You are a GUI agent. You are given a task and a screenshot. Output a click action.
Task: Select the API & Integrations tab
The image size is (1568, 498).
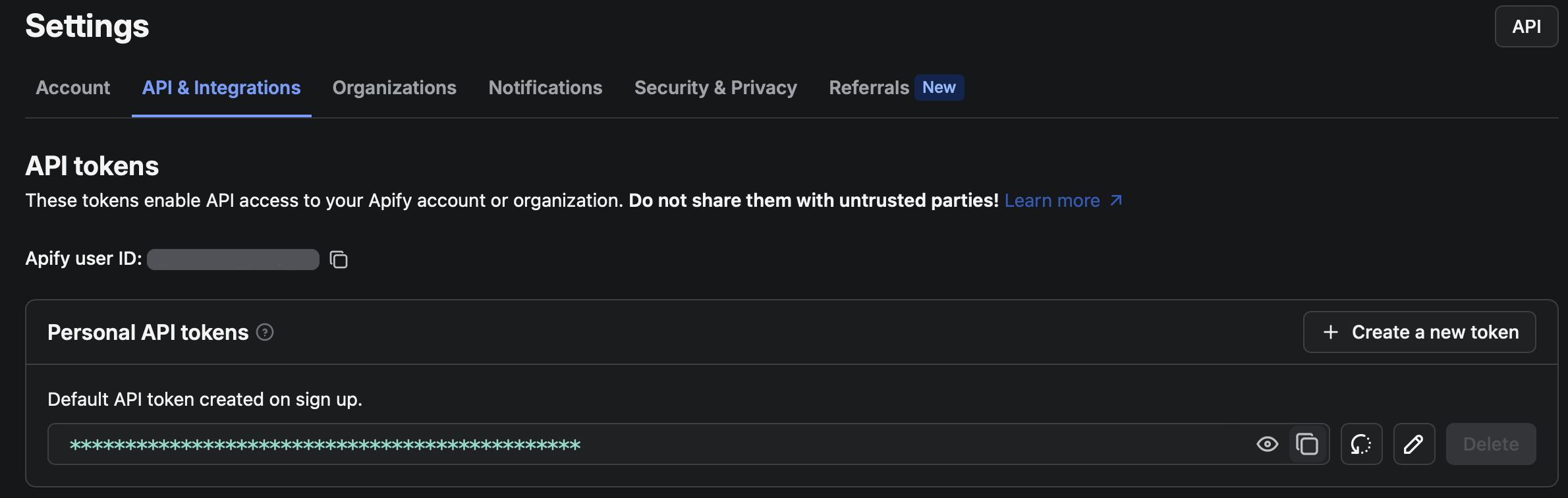pos(221,88)
